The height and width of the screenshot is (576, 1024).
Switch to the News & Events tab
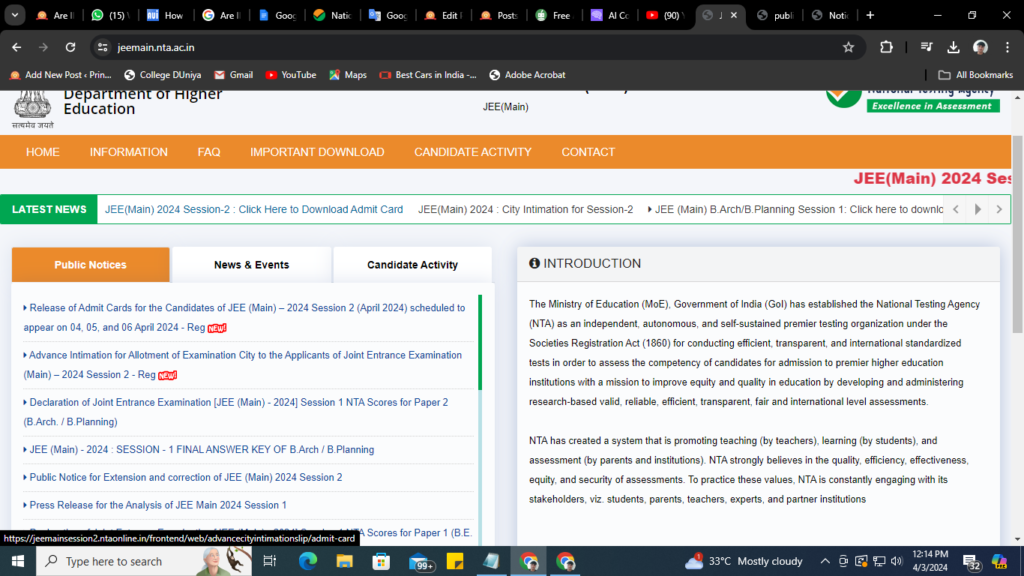tap(251, 265)
